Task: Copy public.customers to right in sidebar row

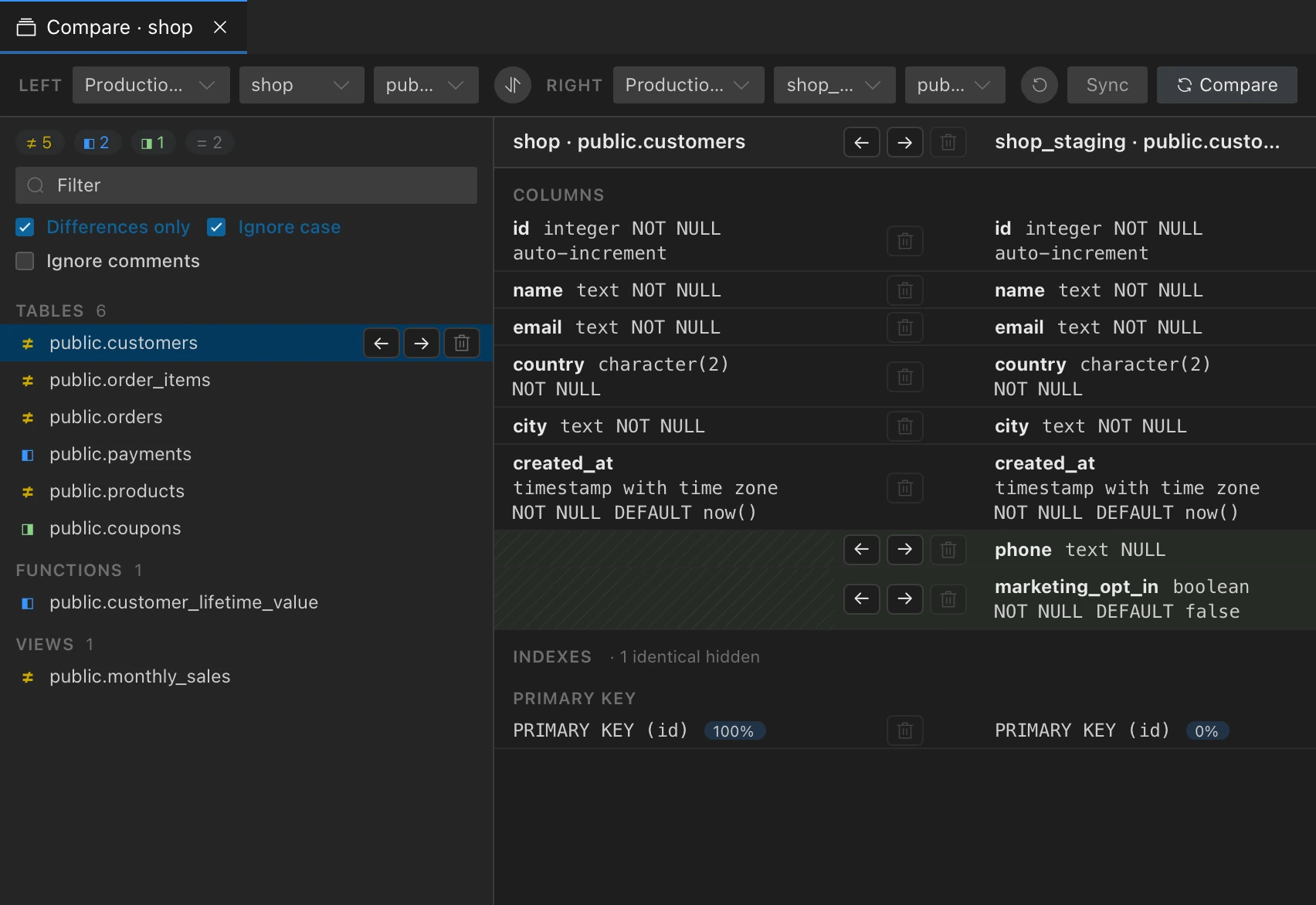Action: point(422,343)
